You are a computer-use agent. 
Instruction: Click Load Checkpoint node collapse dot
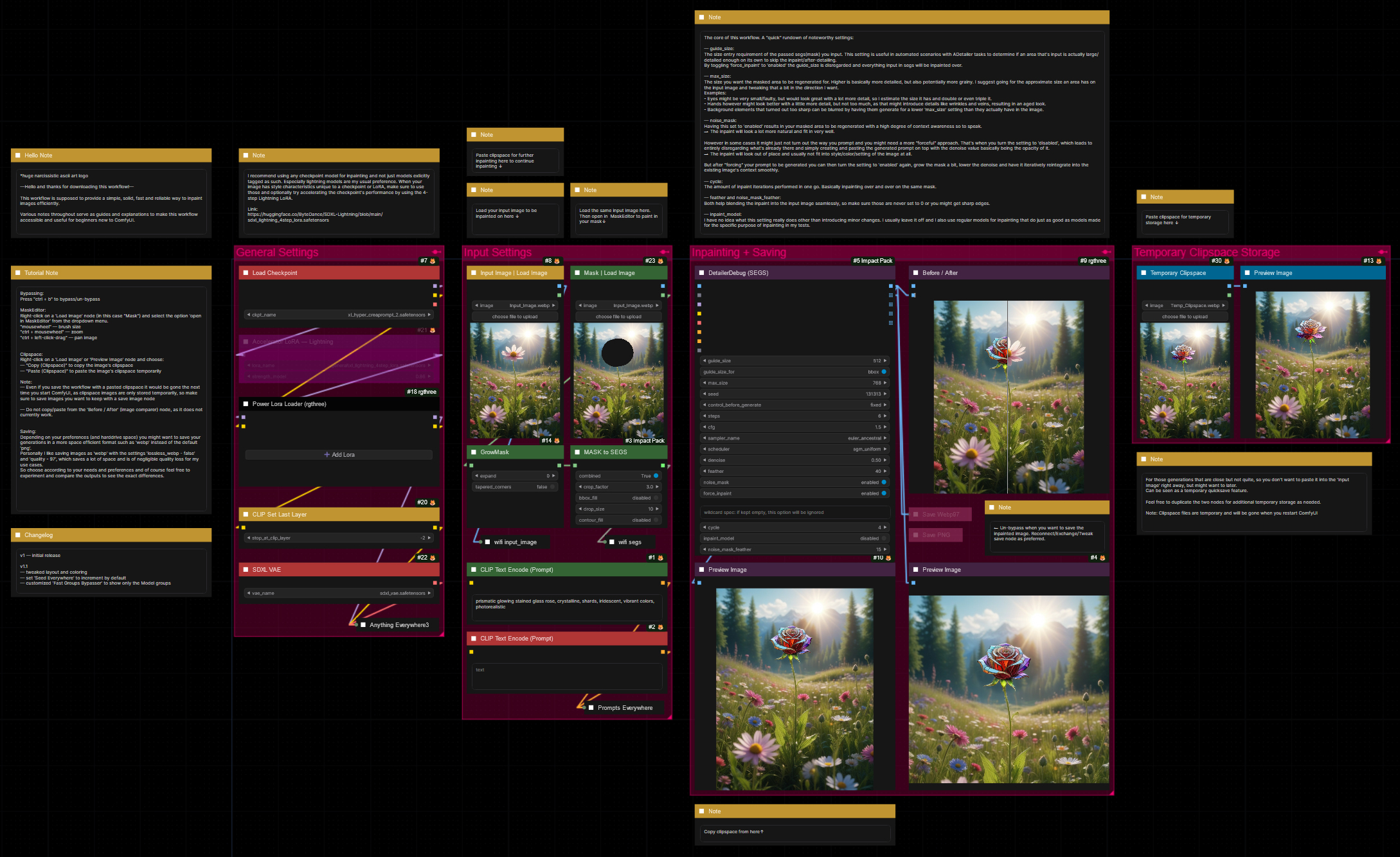tap(246, 273)
